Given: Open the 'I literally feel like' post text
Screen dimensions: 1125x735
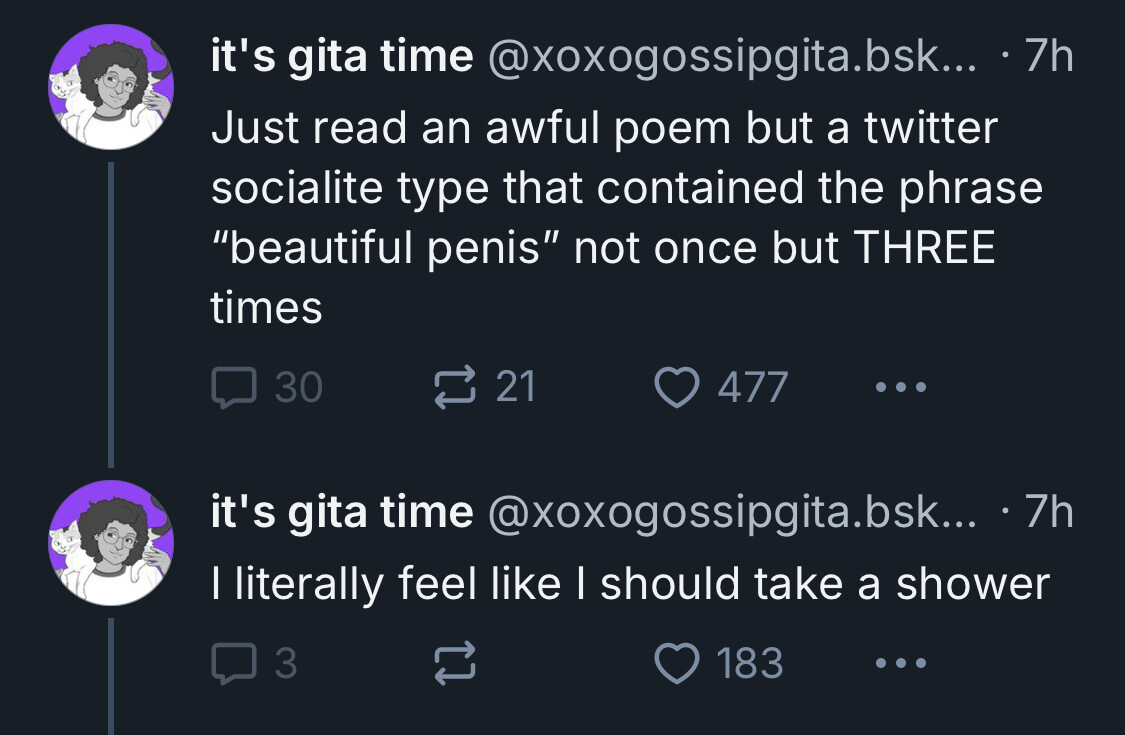Looking at the screenshot, I should coord(630,584).
